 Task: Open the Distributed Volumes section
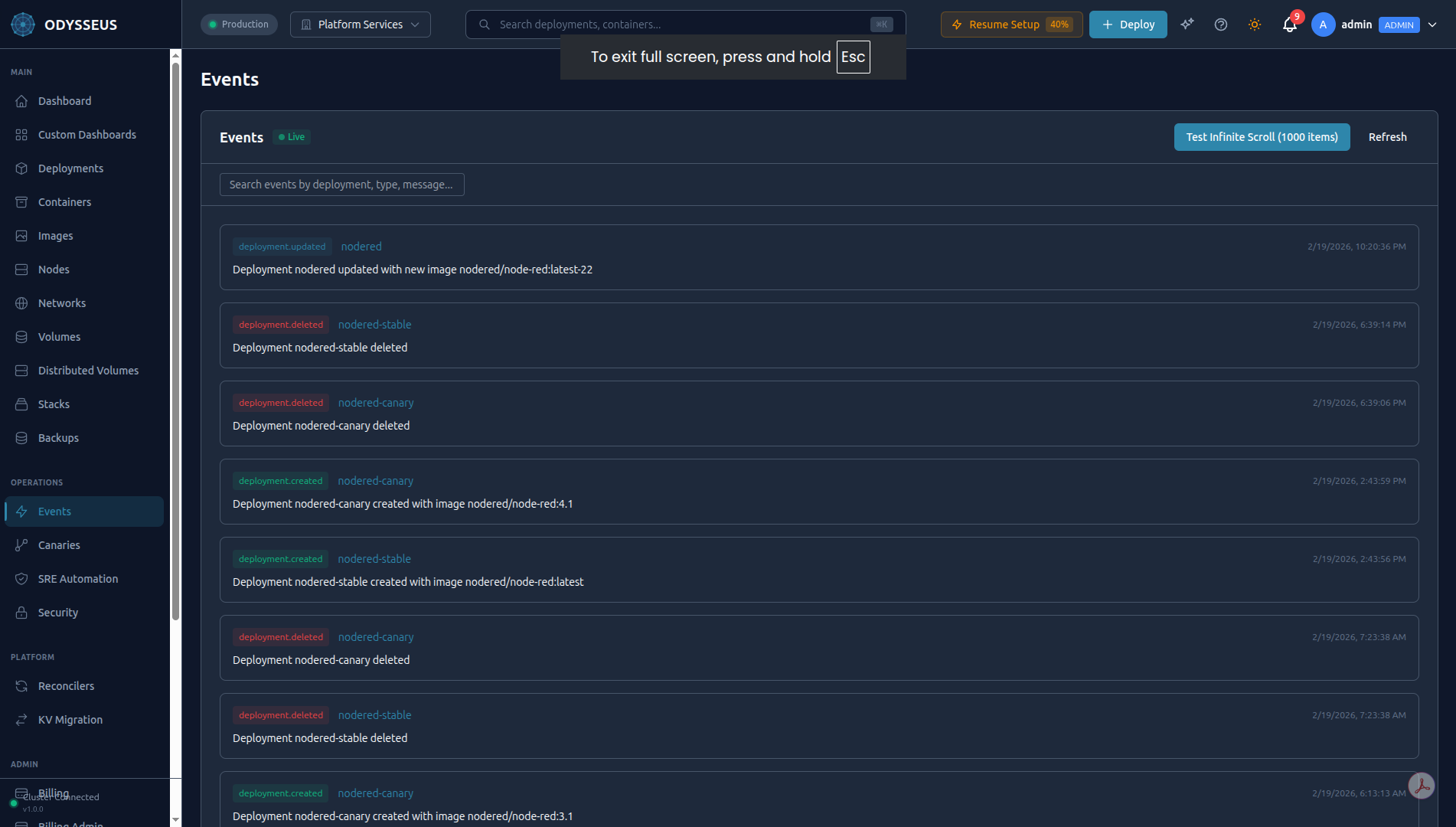coord(88,370)
